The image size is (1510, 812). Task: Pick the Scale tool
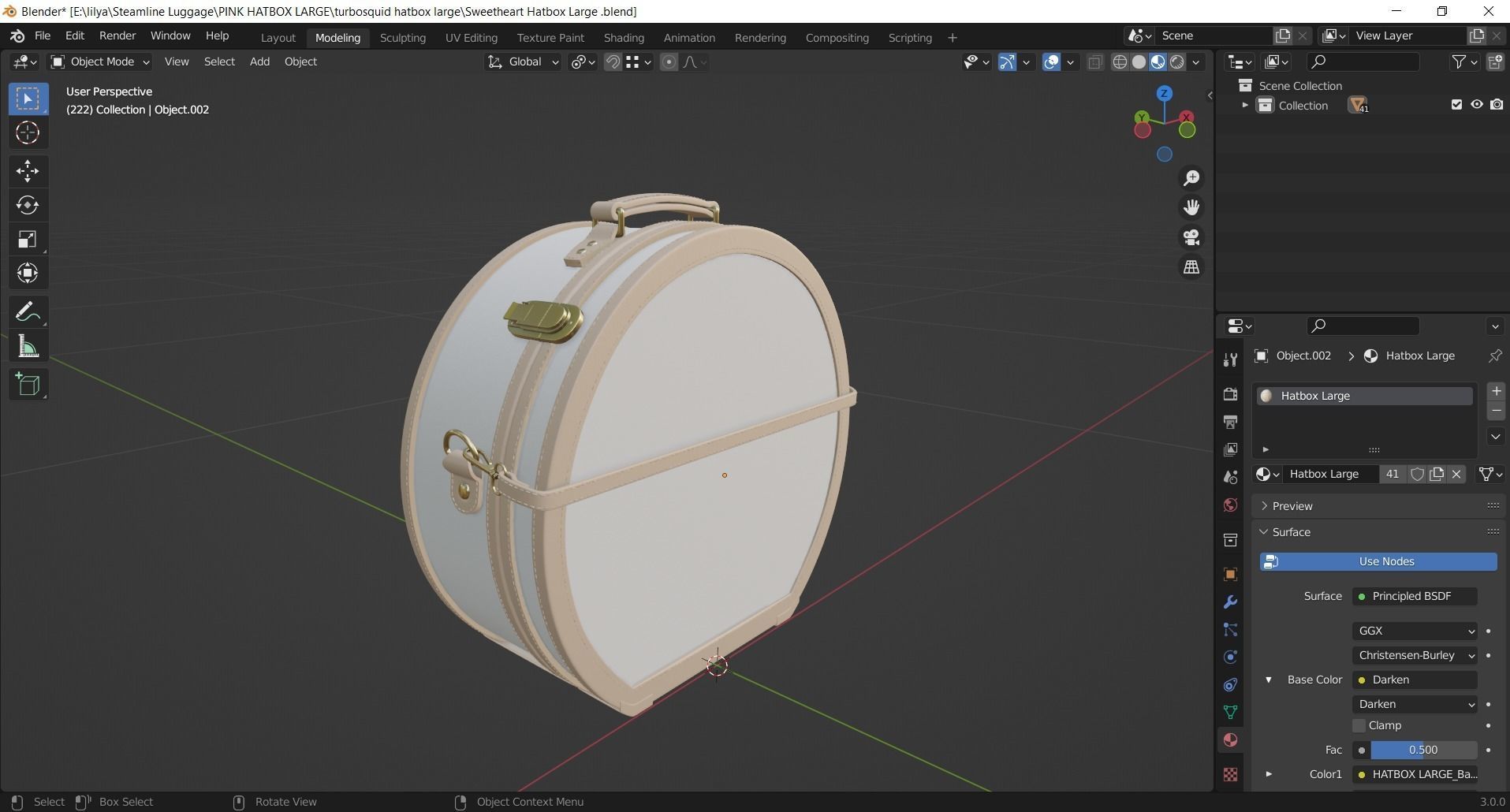[28, 240]
